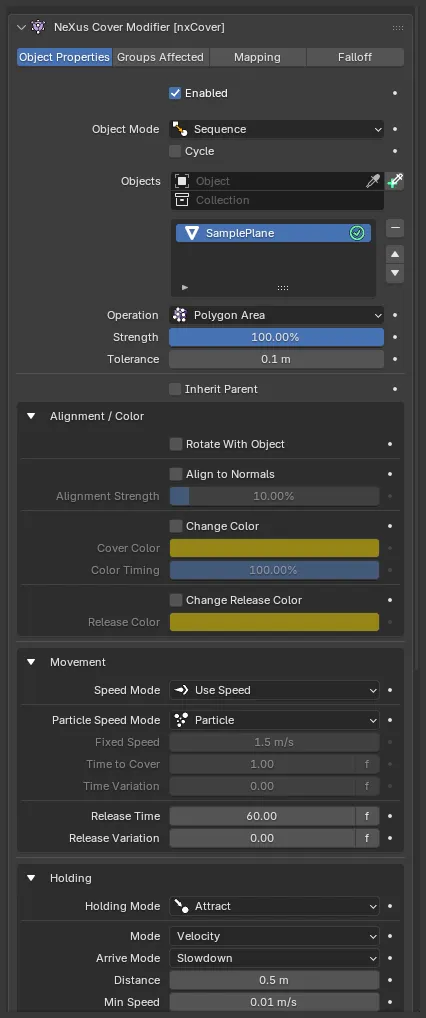Screen dimensions: 426x1018
Task: Click the Min Speed 0.01 m/s field
Action: coord(274,1002)
